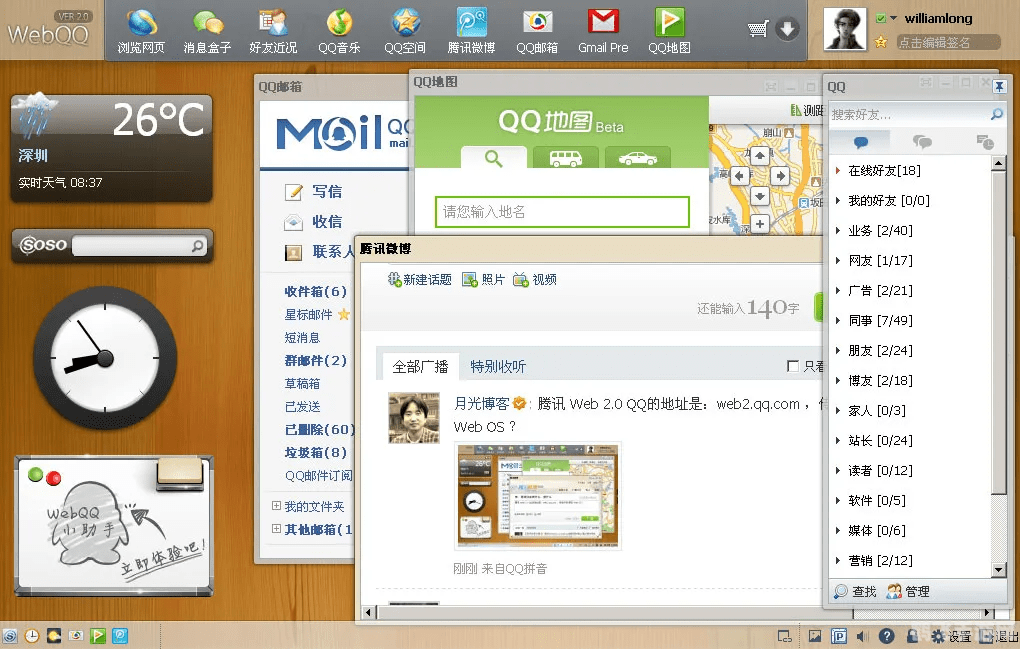The image size is (1020, 649).
Task: Attach a photo (照片) in the microblog composer
Action: (483, 281)
